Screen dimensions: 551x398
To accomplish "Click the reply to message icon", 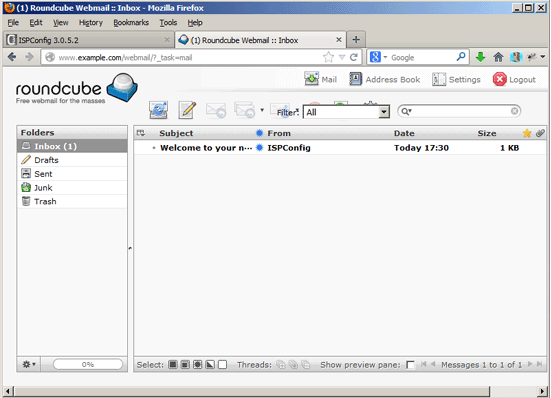I will point(216,110).
